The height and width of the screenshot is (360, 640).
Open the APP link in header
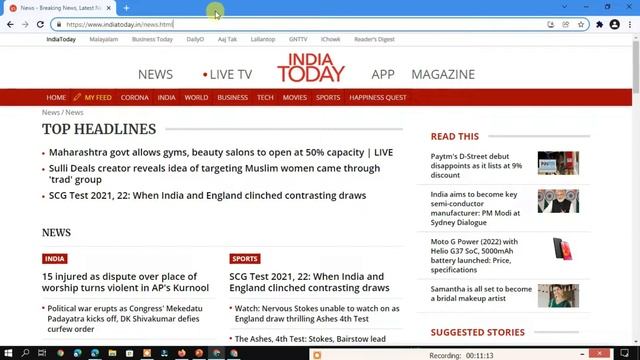pyautogui.click(x=383, y=74)
